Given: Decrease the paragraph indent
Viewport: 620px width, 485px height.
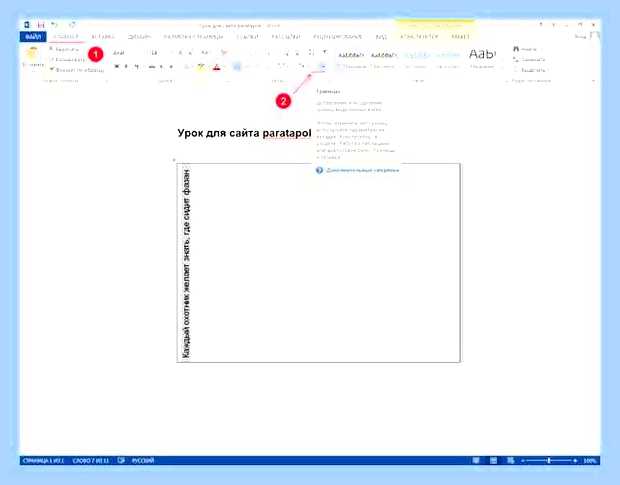Looking at the screenshot, I should point(287,53).
